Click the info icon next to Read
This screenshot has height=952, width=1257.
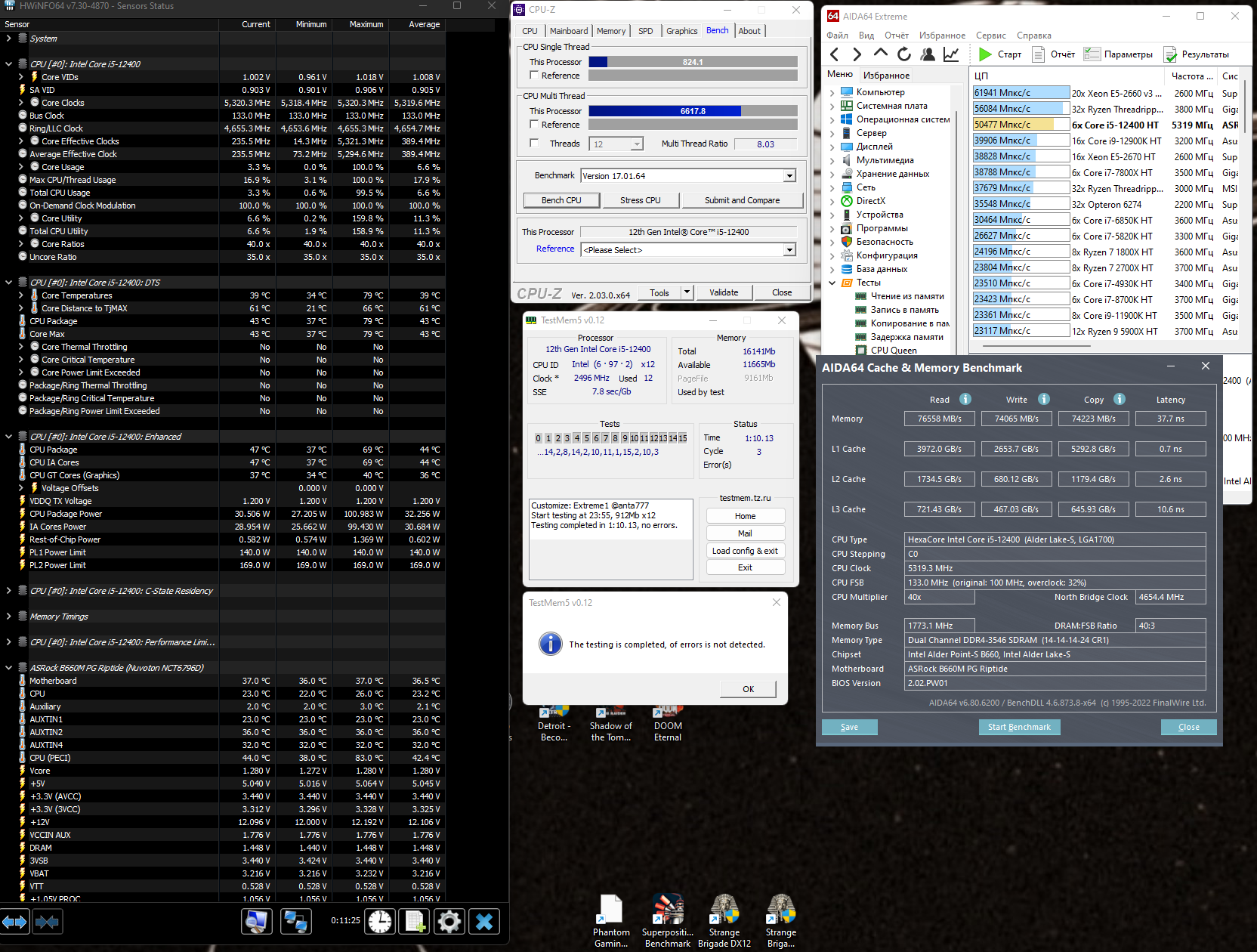pyautogui.click(x=965, y=399)
